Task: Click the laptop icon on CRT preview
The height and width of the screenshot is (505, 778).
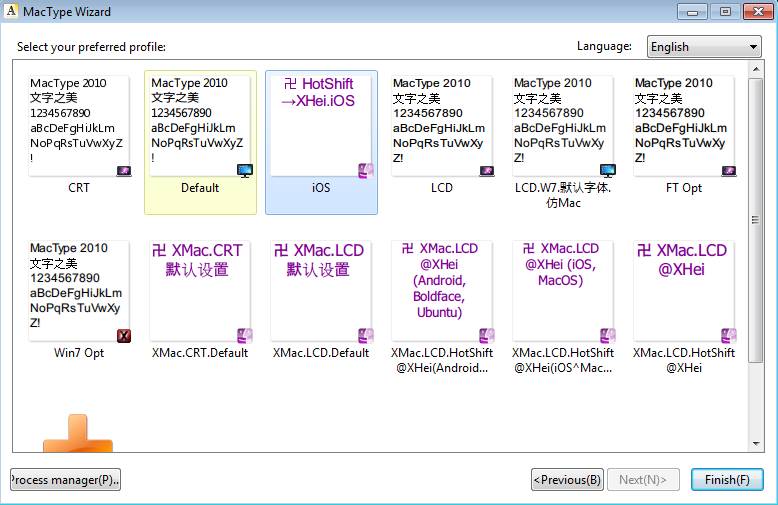Action: tap(124, 171)
